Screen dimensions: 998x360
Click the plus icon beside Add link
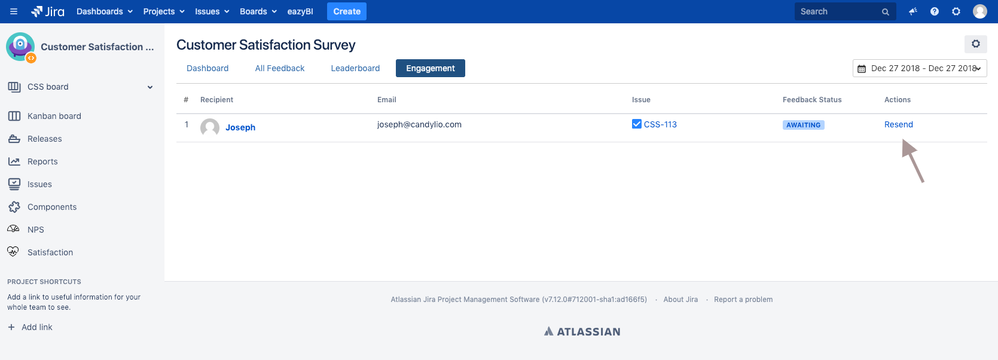(x=11, y=328)
